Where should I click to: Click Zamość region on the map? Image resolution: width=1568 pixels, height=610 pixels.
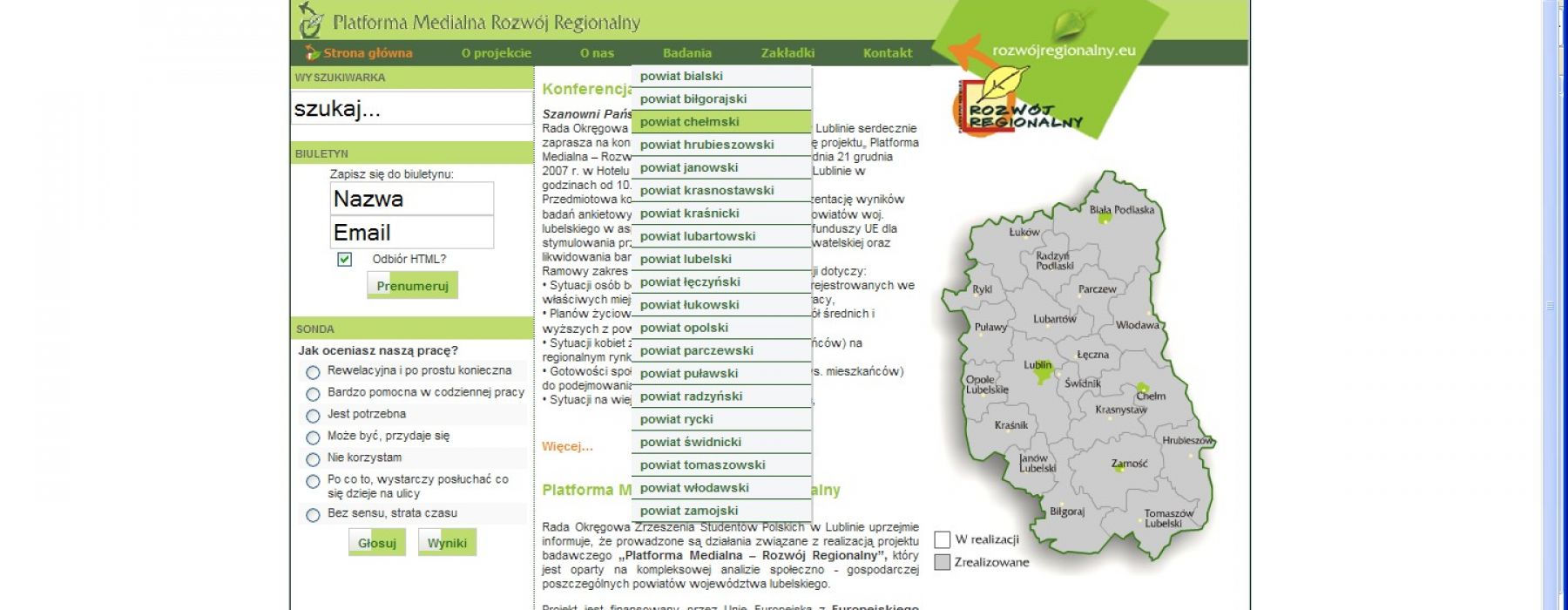tap(1130, 464)
